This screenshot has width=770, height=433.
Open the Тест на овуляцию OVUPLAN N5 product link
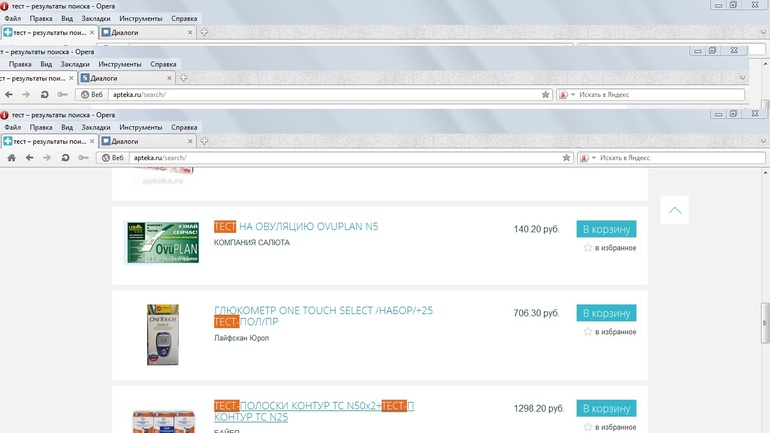click(296, 226)
